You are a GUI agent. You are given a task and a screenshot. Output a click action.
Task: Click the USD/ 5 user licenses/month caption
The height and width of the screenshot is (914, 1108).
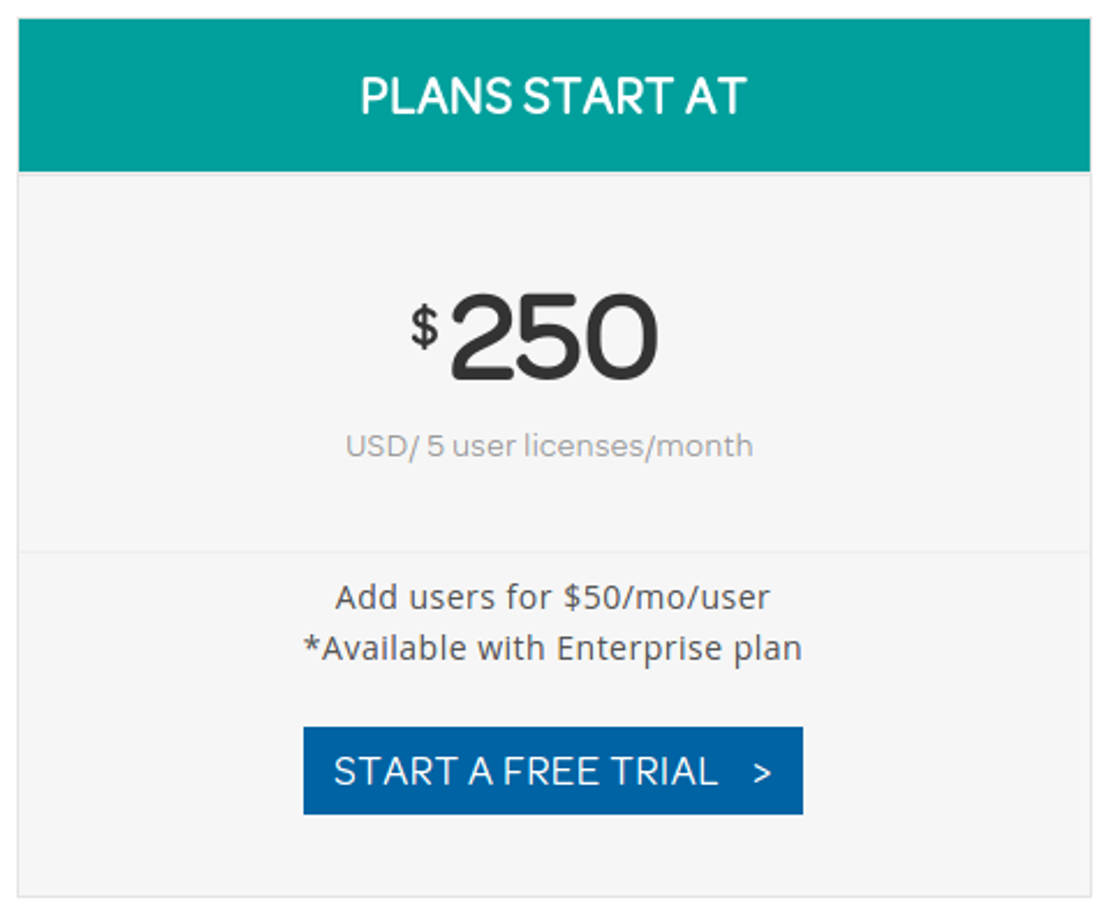coord(549,446)
